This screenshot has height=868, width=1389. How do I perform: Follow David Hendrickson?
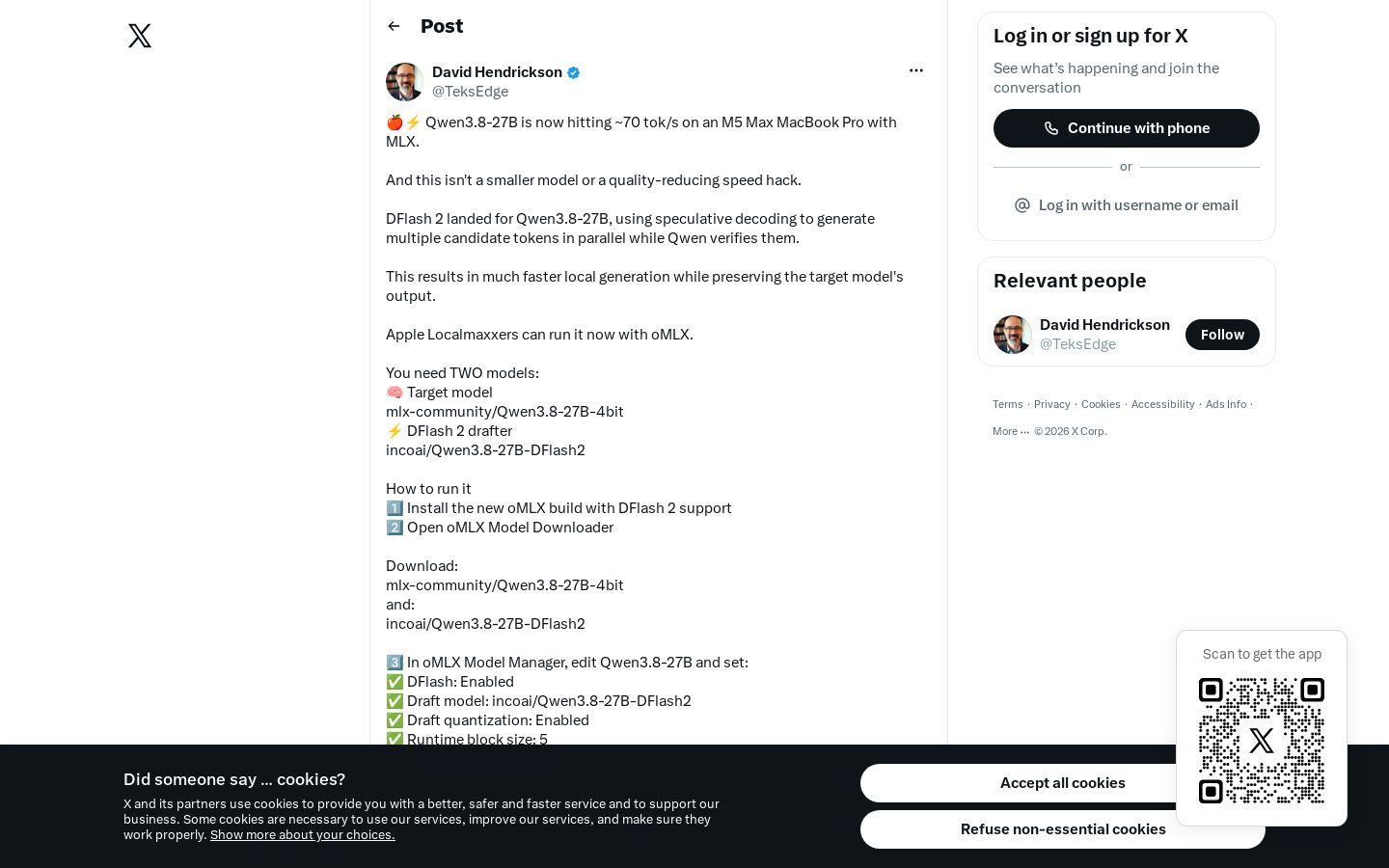point(1222,335)
